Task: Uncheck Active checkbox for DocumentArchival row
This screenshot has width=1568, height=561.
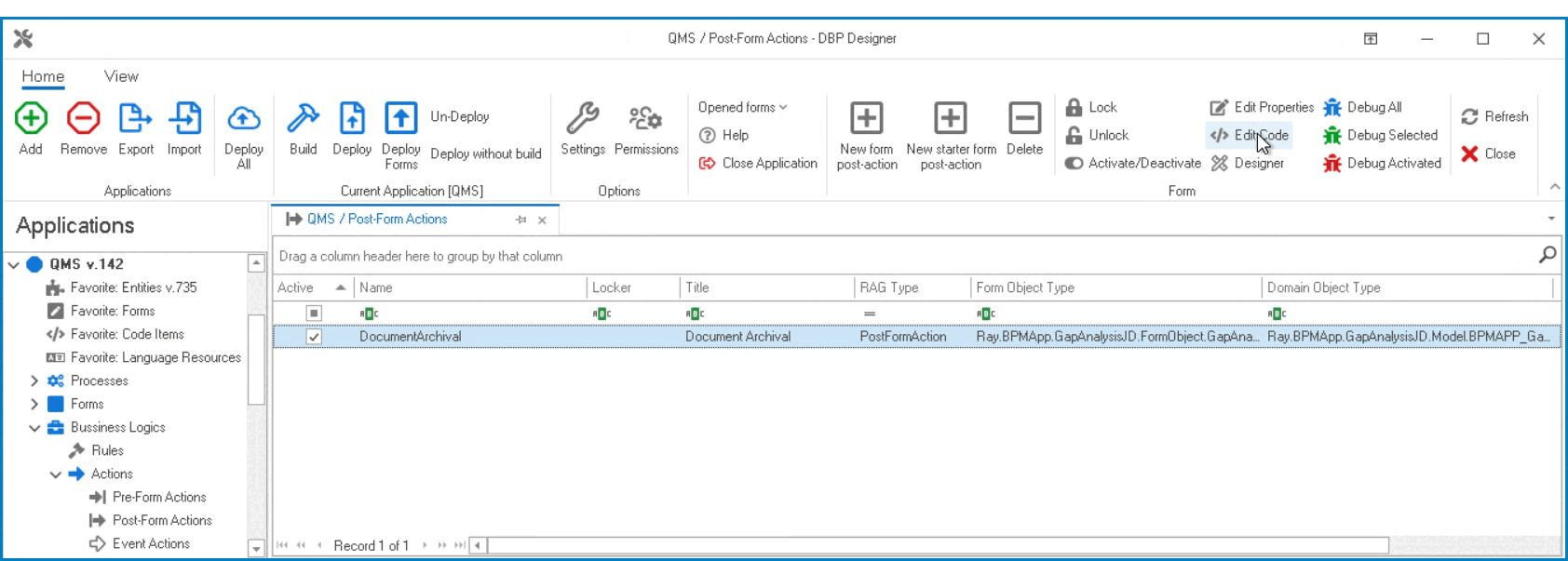Action: [314, 337]
